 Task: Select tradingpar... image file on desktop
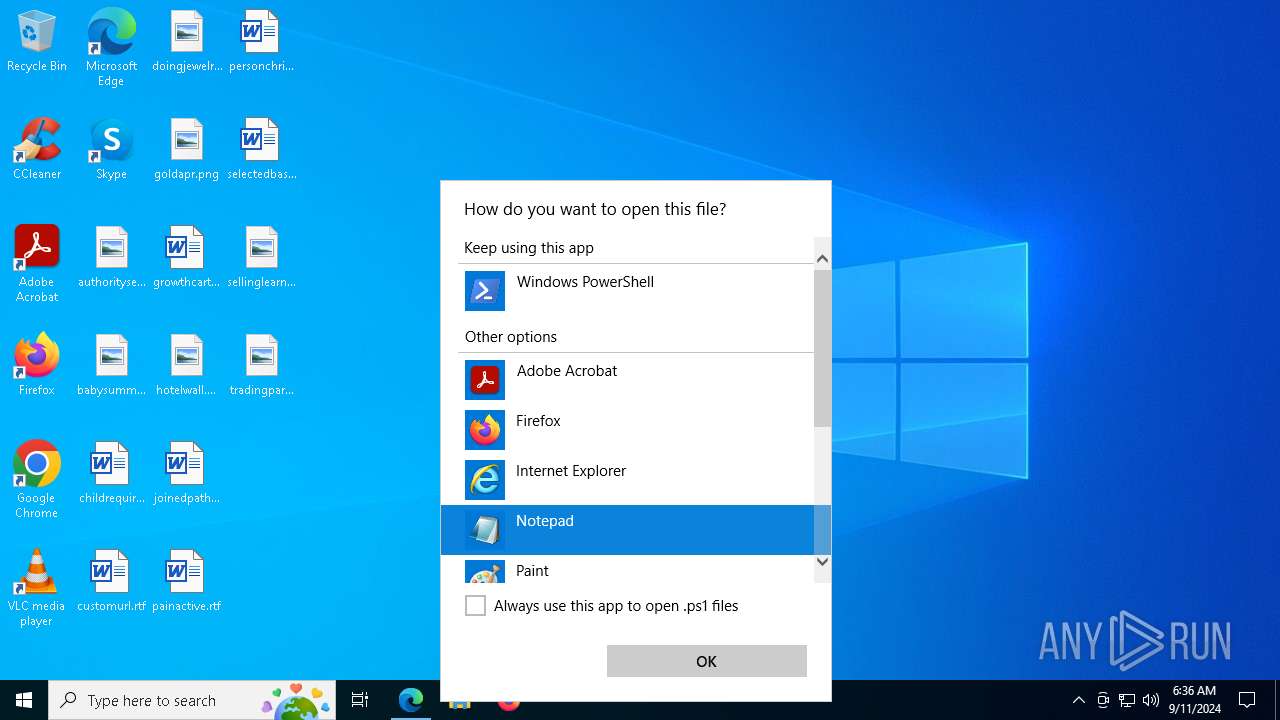click(x=261, y=365)
